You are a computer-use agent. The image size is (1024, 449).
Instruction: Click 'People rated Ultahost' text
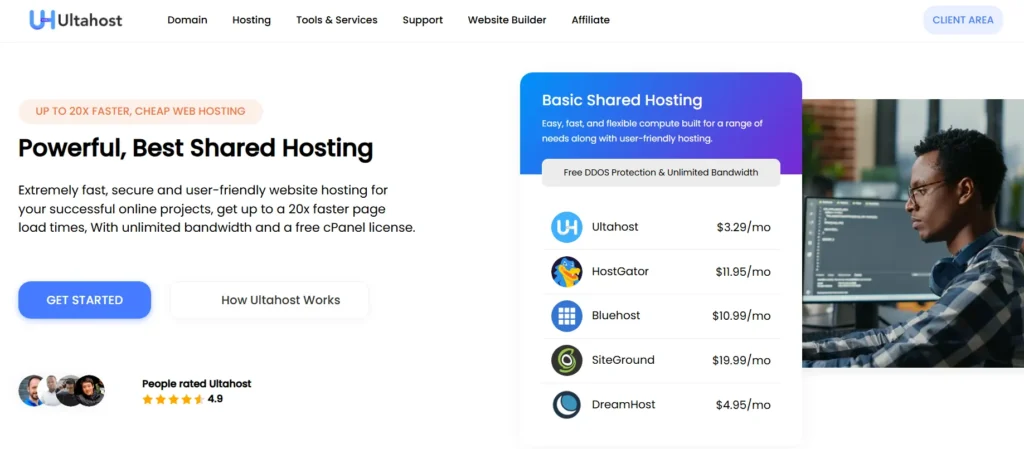pyautogui.click(x=197, y=384)
